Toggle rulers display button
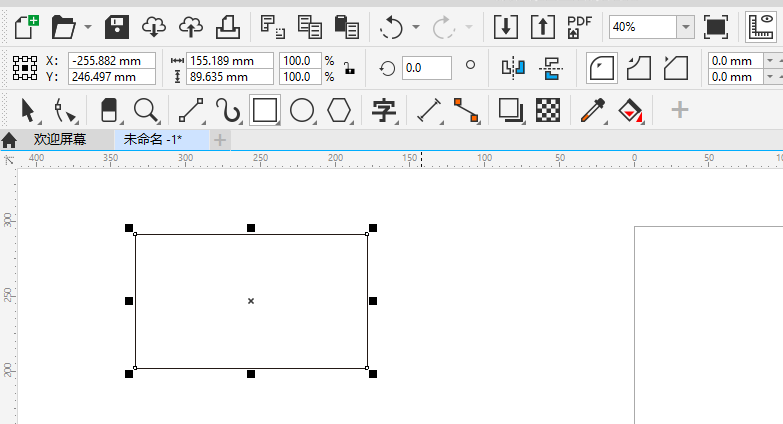This screenshot has width=783, height=424. click(x=765, y=27)
